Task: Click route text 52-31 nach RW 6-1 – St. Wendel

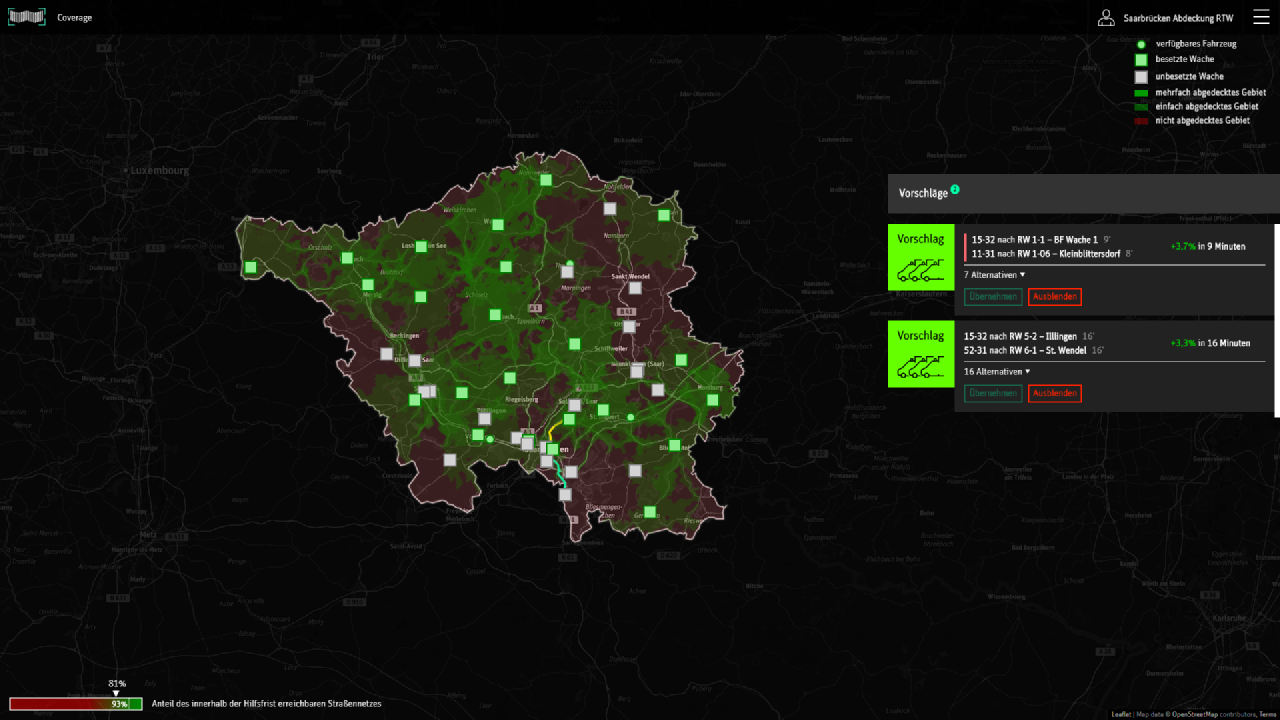Action: (1025, 351)
